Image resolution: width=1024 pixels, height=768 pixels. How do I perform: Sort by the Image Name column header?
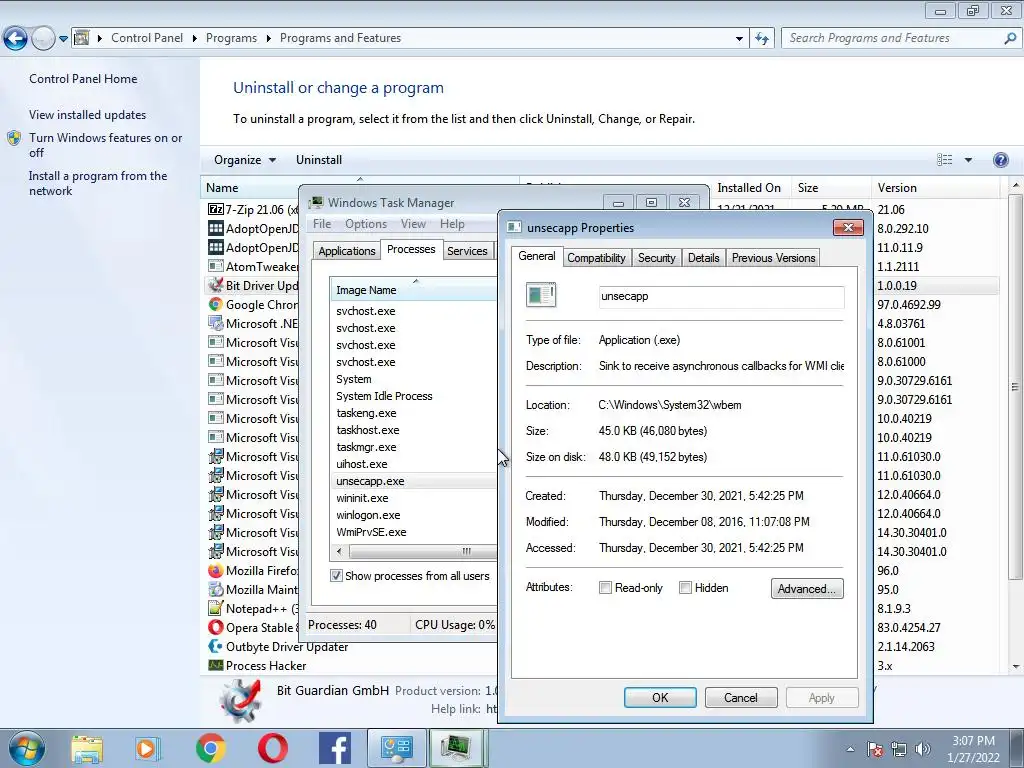[415, 289]
